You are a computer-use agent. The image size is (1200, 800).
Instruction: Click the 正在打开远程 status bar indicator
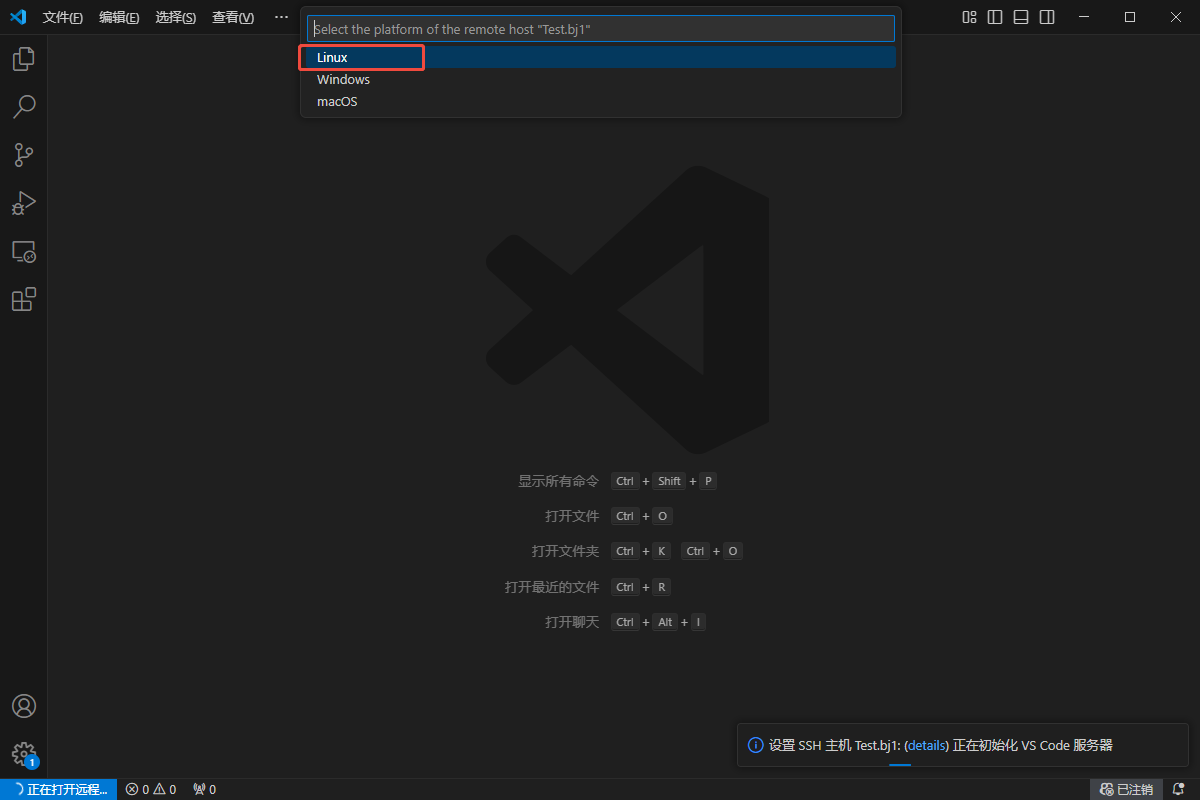tap(59, 790)
